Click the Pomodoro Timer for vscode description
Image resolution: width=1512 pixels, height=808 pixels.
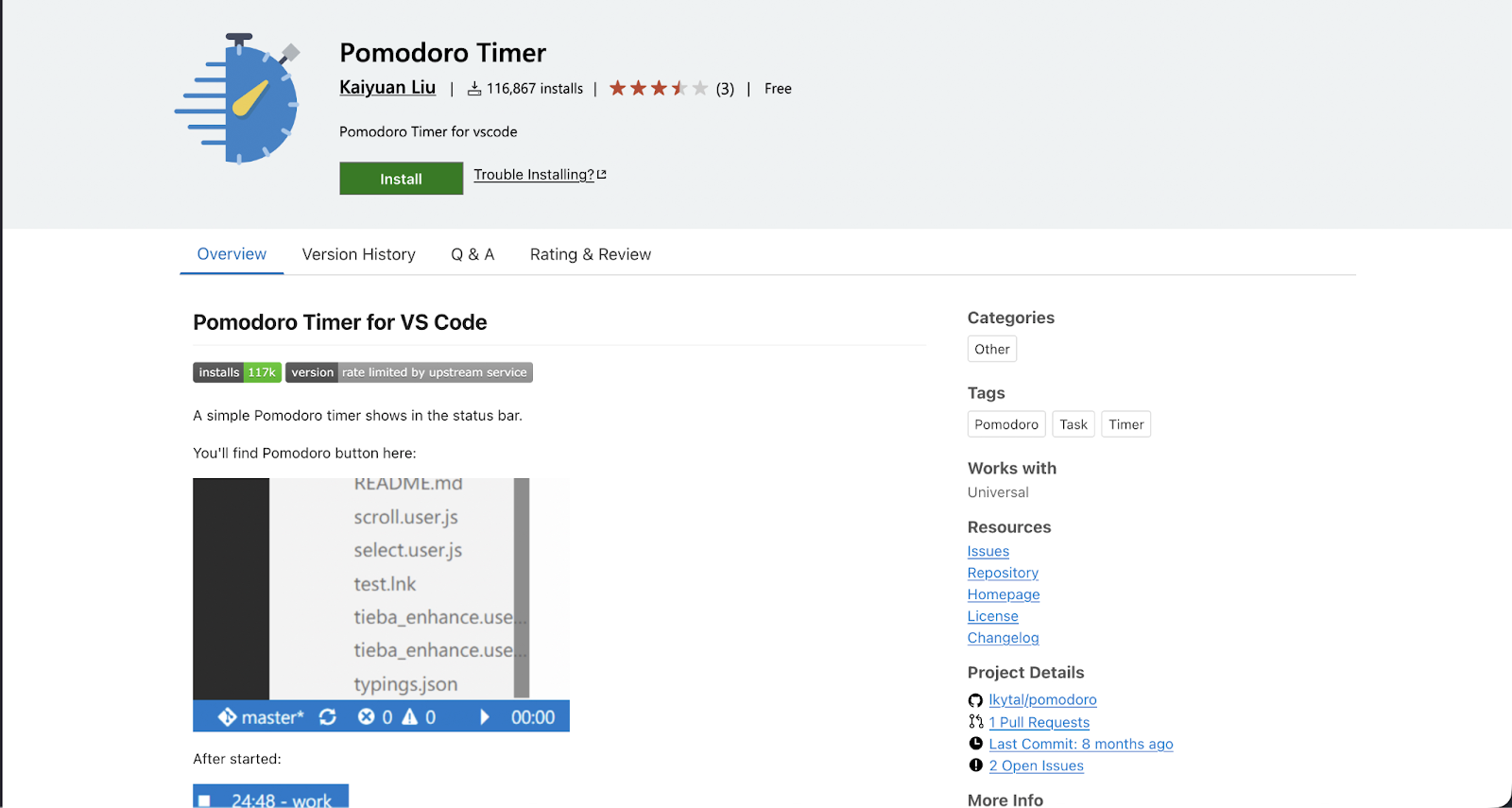[428, 131]
